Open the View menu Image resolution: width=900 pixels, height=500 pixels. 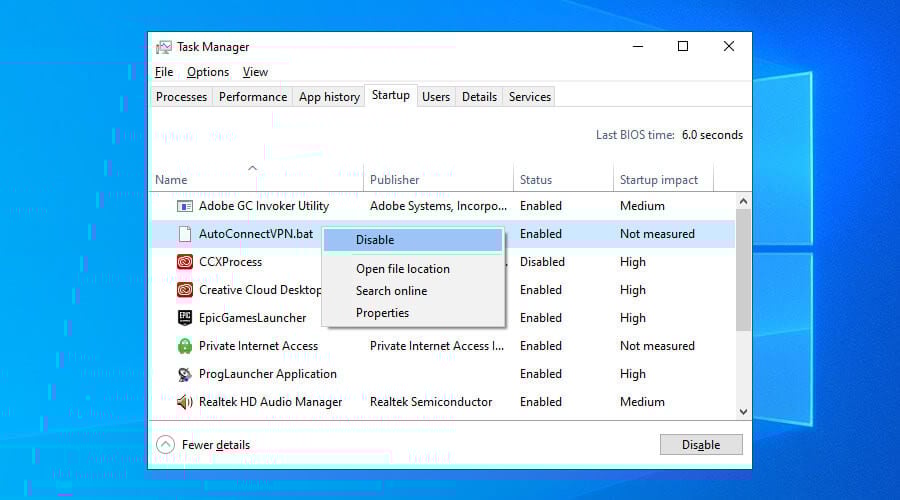pos(255,72)
